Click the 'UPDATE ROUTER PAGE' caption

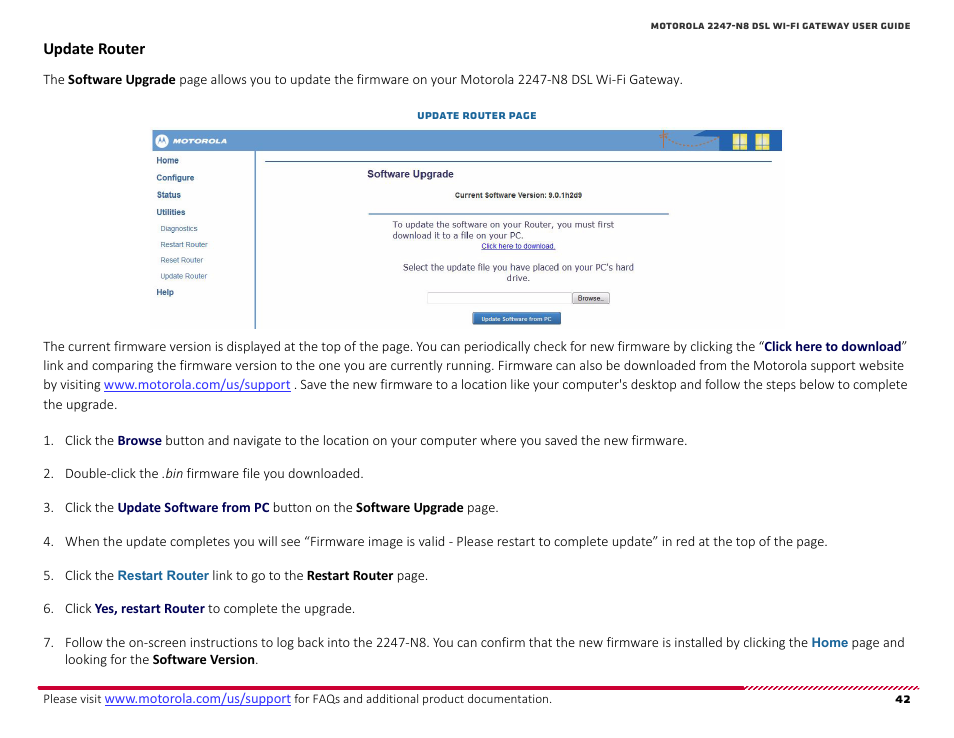[x=477, y=116]
